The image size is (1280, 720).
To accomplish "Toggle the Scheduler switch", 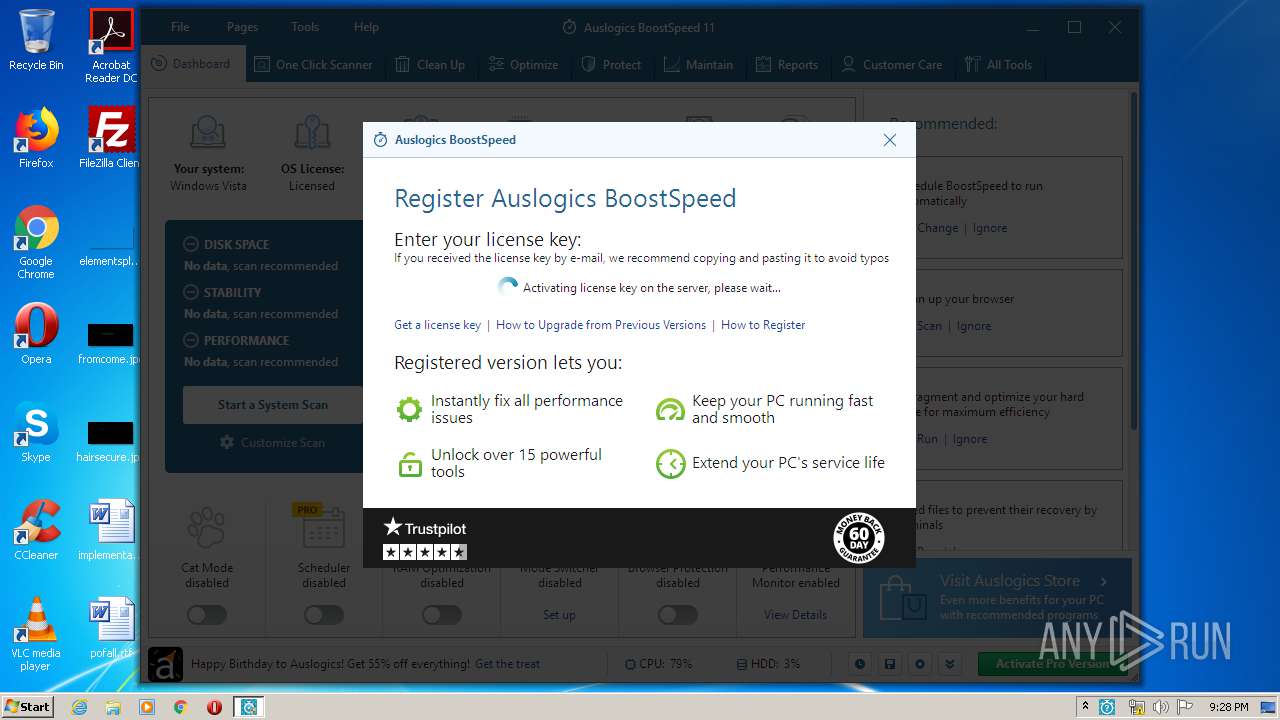I will coord(324,615).
